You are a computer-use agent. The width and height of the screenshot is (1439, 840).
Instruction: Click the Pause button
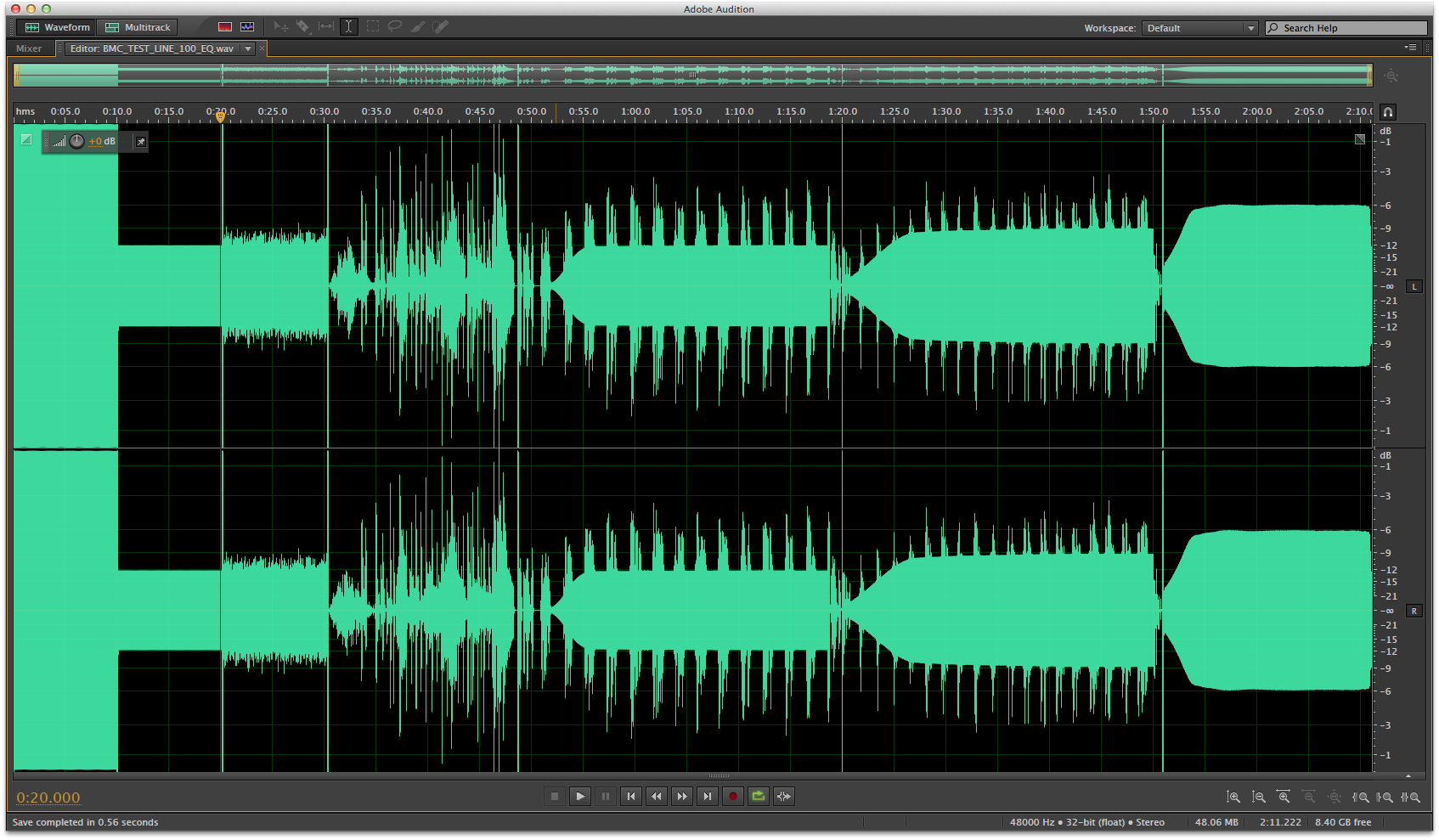pos(606,797)
